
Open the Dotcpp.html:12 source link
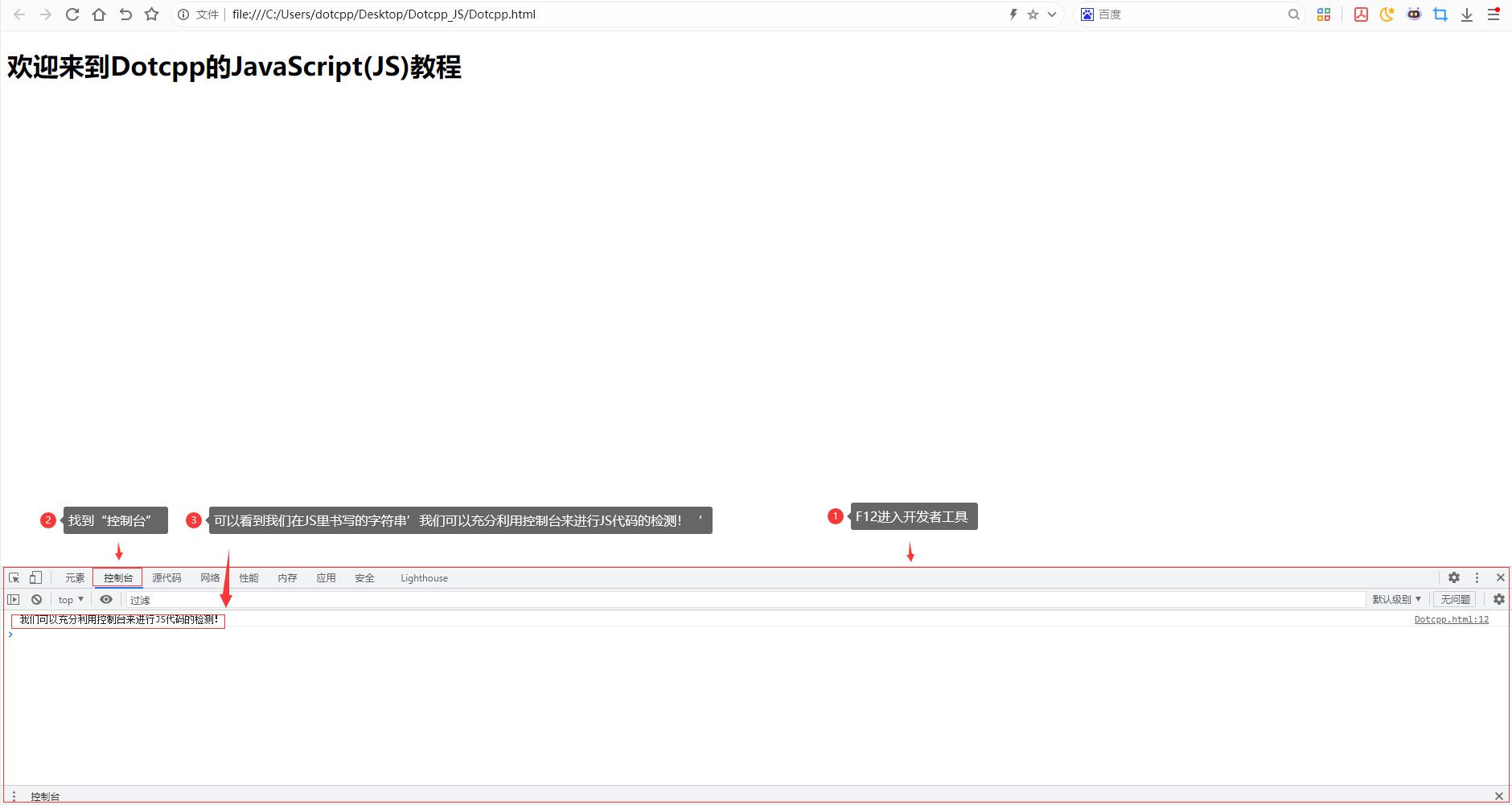click(x=1451, y=619)
